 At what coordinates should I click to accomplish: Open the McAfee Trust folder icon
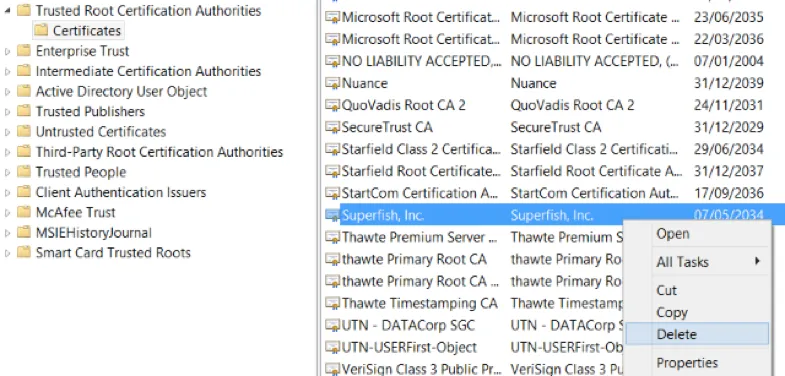click(x=24, y=212)
